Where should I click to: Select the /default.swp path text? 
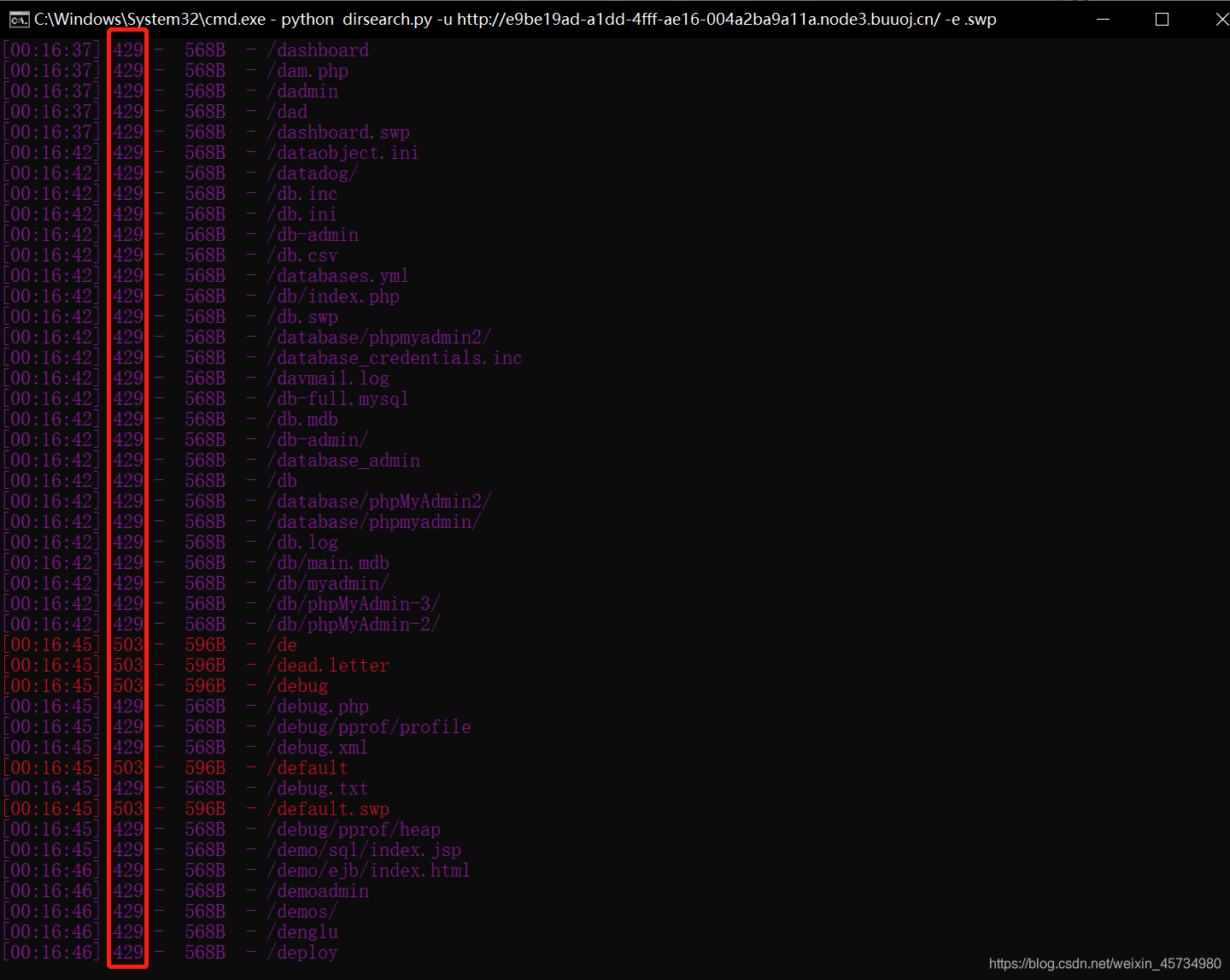(328, 809)
